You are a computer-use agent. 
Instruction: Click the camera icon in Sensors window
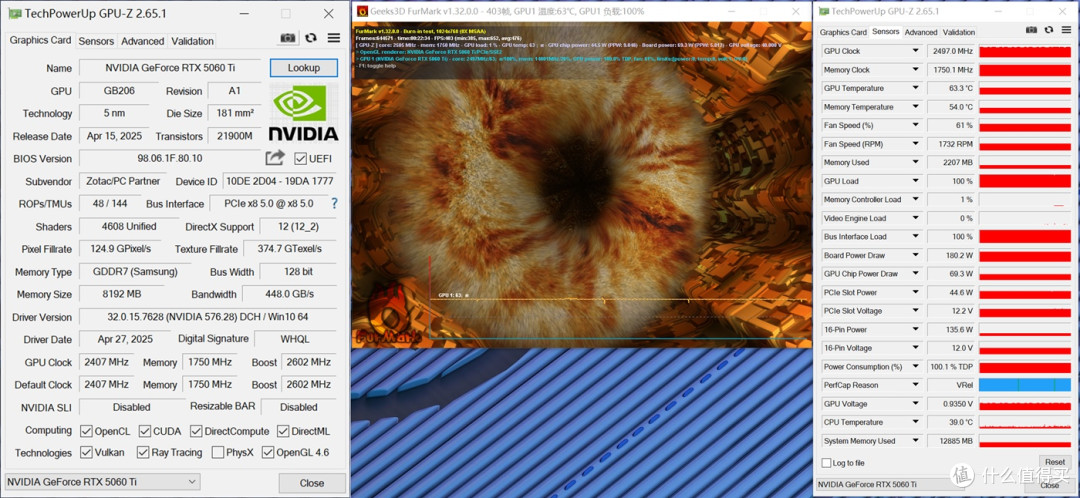coord(1031,30)
